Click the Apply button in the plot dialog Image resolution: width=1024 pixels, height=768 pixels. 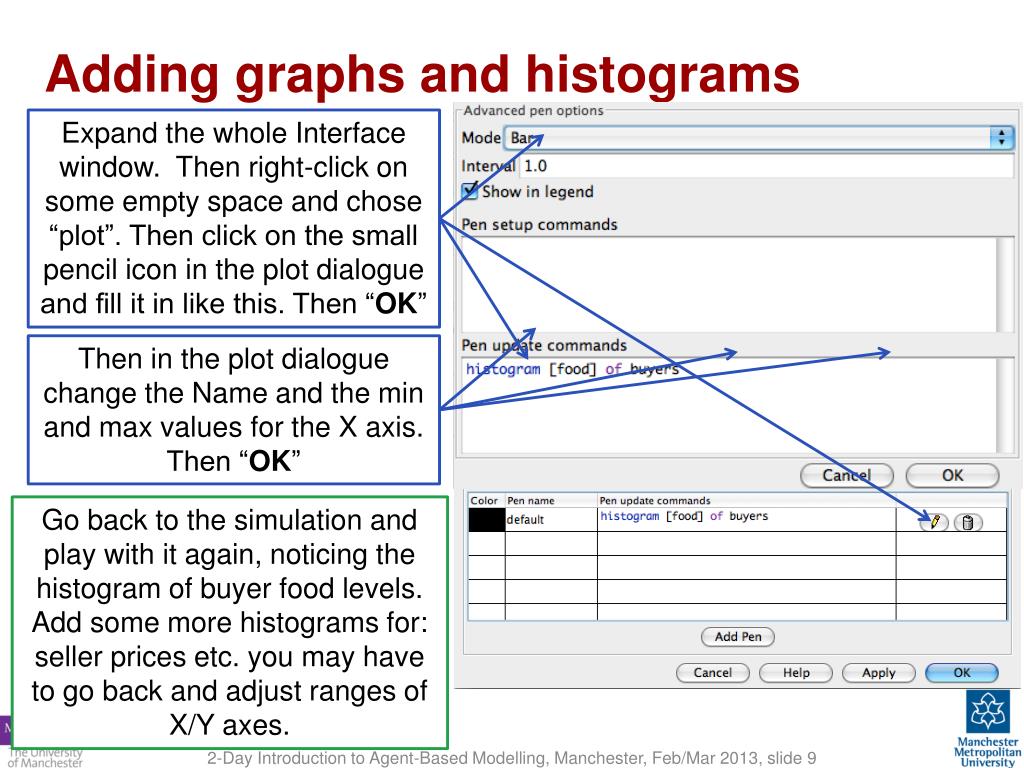coord(878,673)
